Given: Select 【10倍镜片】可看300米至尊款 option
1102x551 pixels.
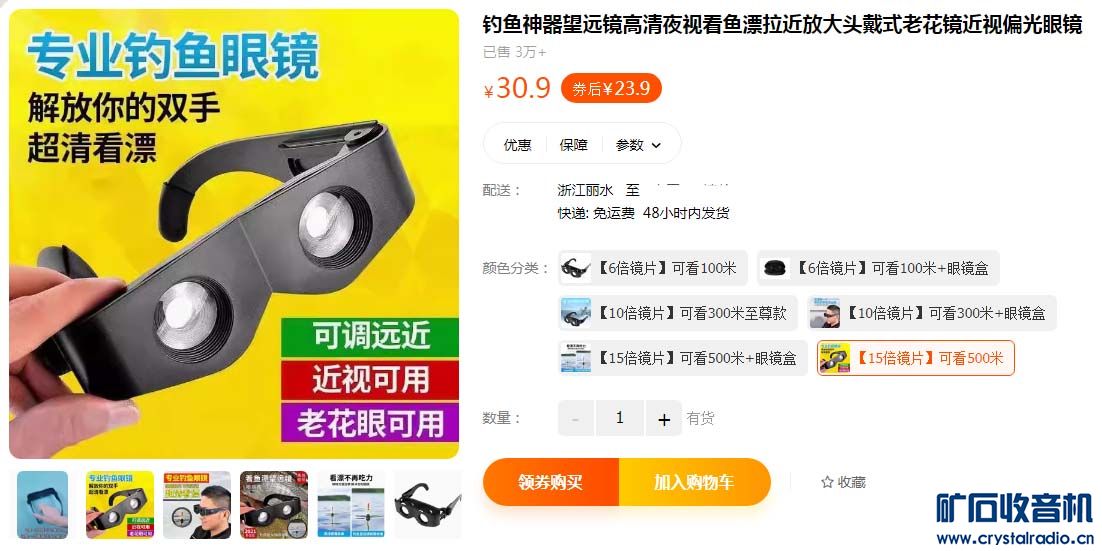Looking at the screenshot, I should pyautogui.click(x=678, y=313).
